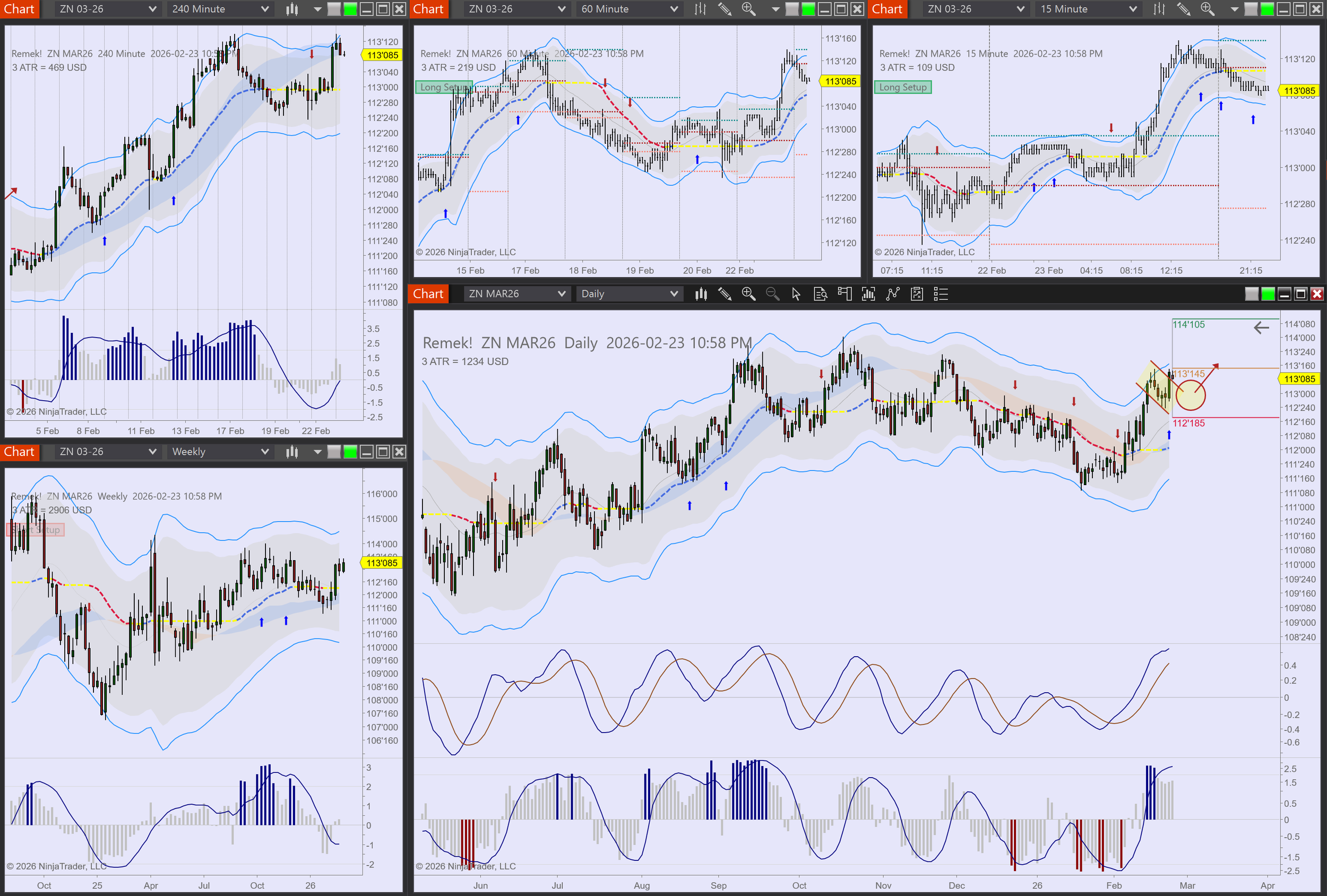
Task: Toggle the gray interval link on Daily chart
Action: [1251, 294]
